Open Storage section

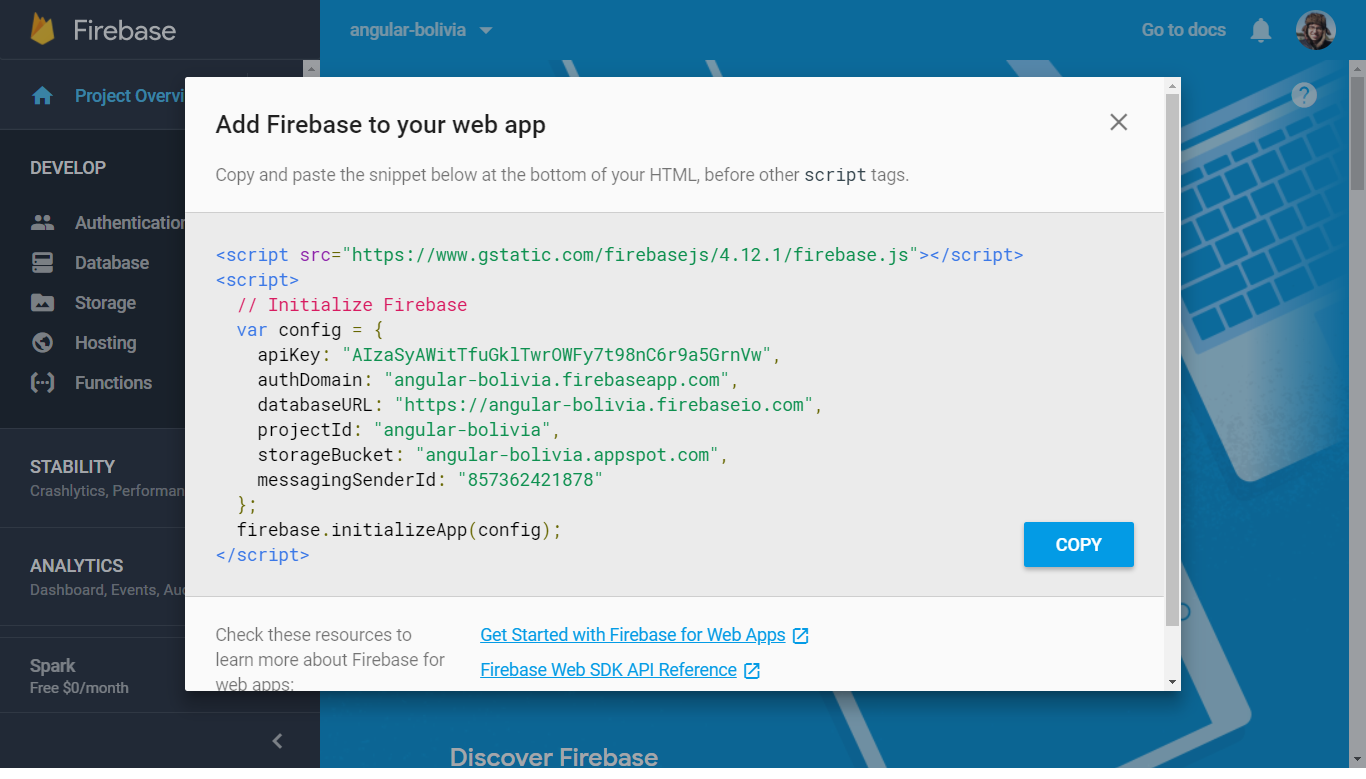tap(105, 303)
